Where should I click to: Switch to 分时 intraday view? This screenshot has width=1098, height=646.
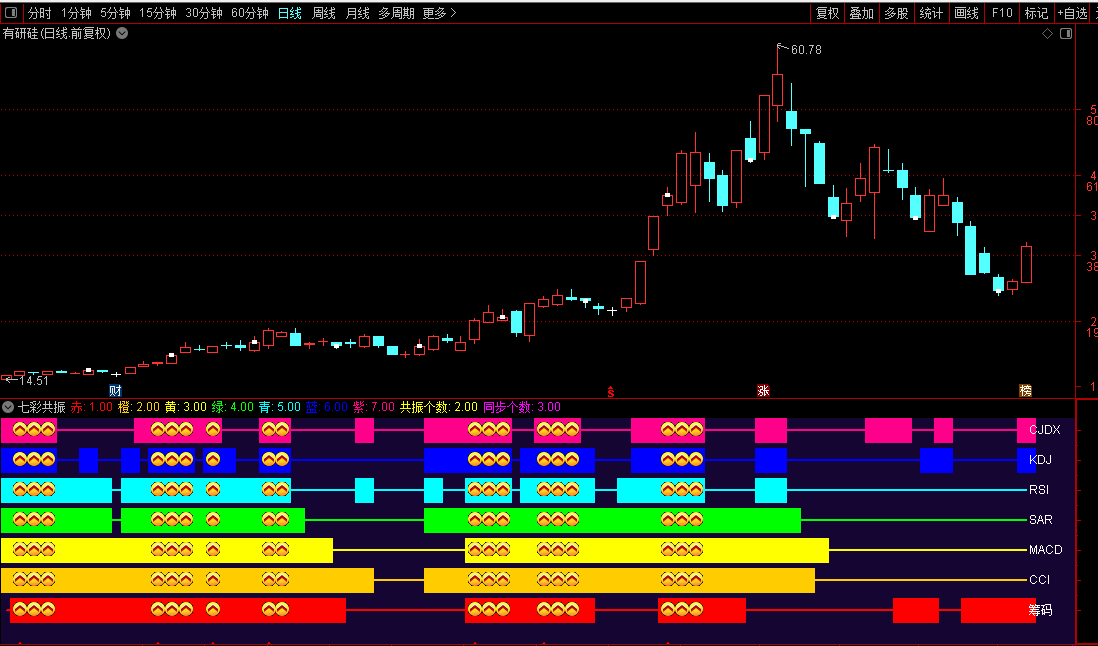tap(39, 13)
